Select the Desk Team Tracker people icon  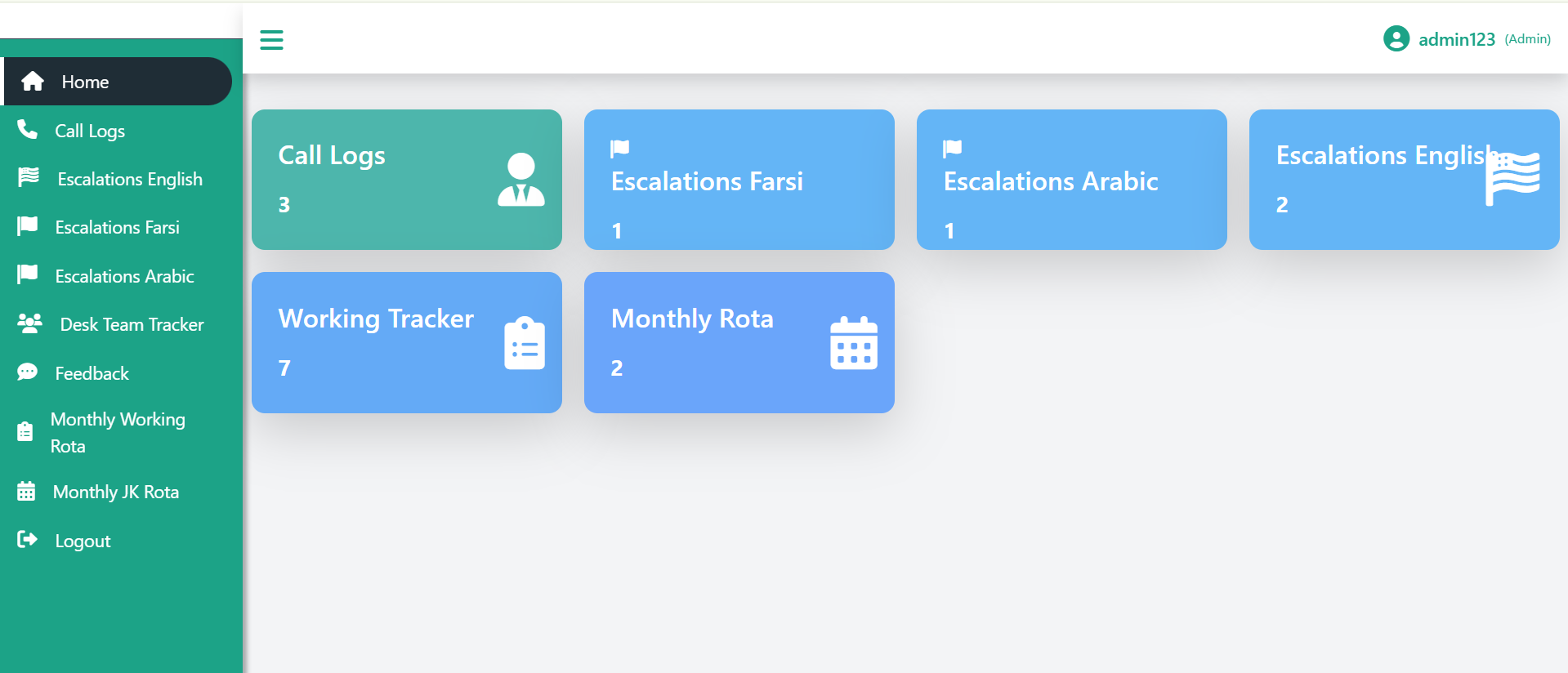coord(29,323)
